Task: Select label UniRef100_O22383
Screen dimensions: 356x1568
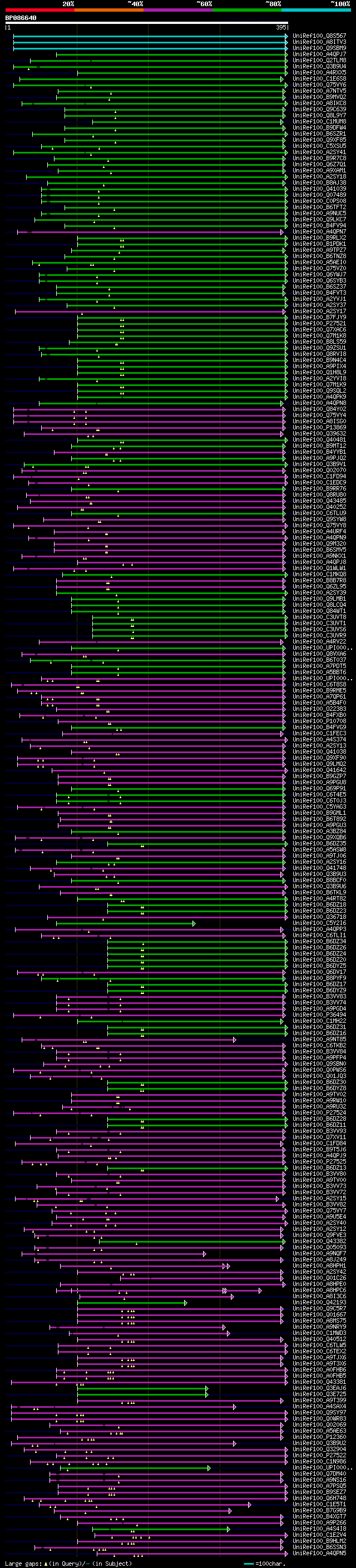Action: tap(319, 709)
